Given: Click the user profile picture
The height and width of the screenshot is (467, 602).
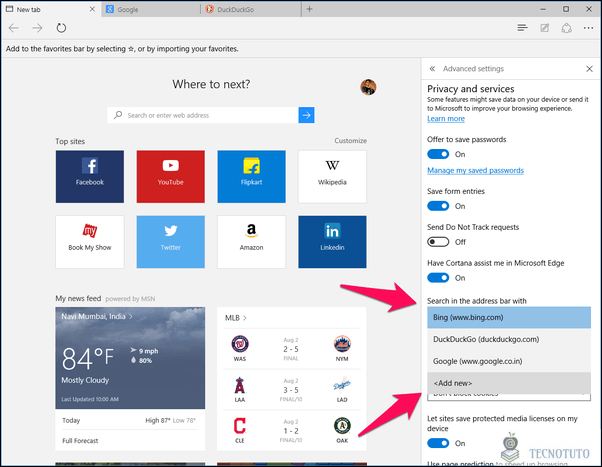Looking at the screenshot, I should (368, 87).
